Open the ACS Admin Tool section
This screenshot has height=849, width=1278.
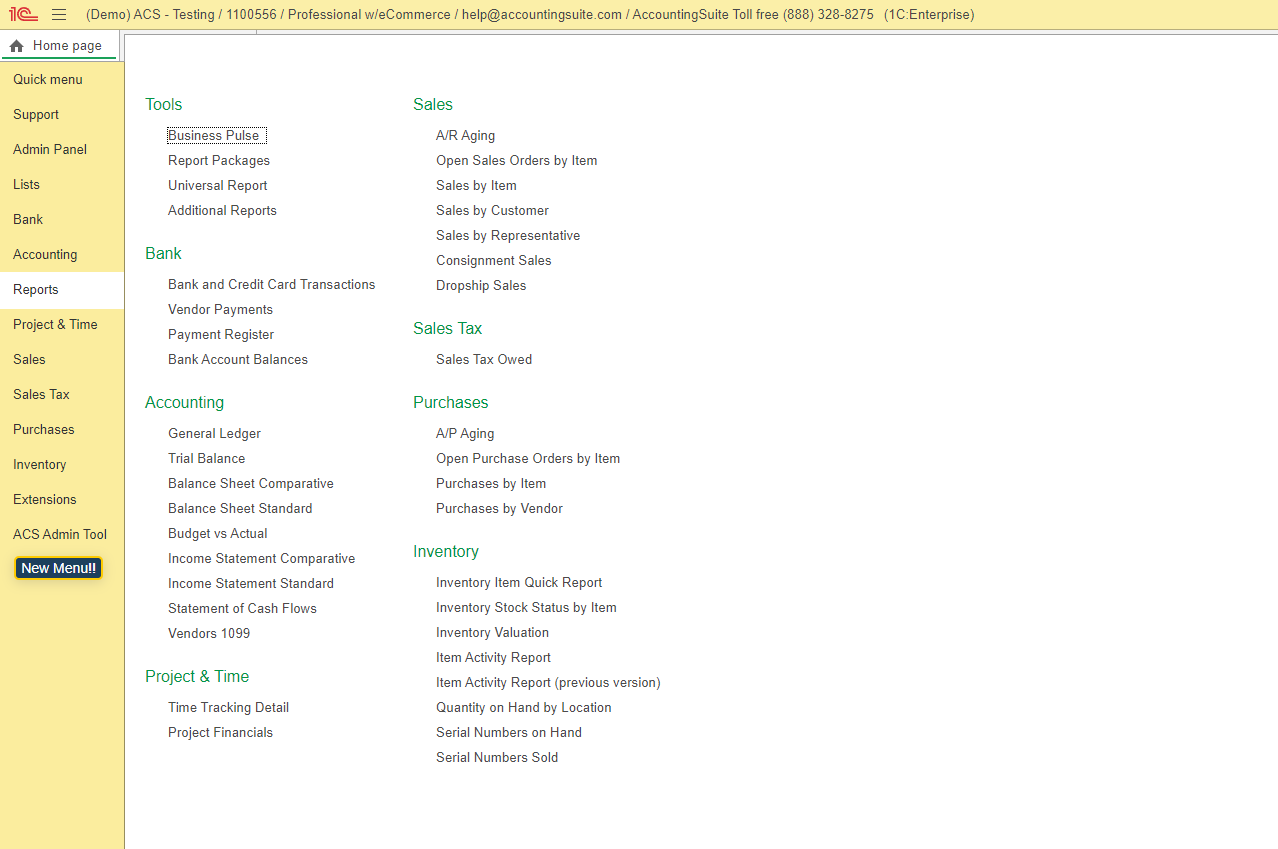pyautogui.click(x=60, y=535)
